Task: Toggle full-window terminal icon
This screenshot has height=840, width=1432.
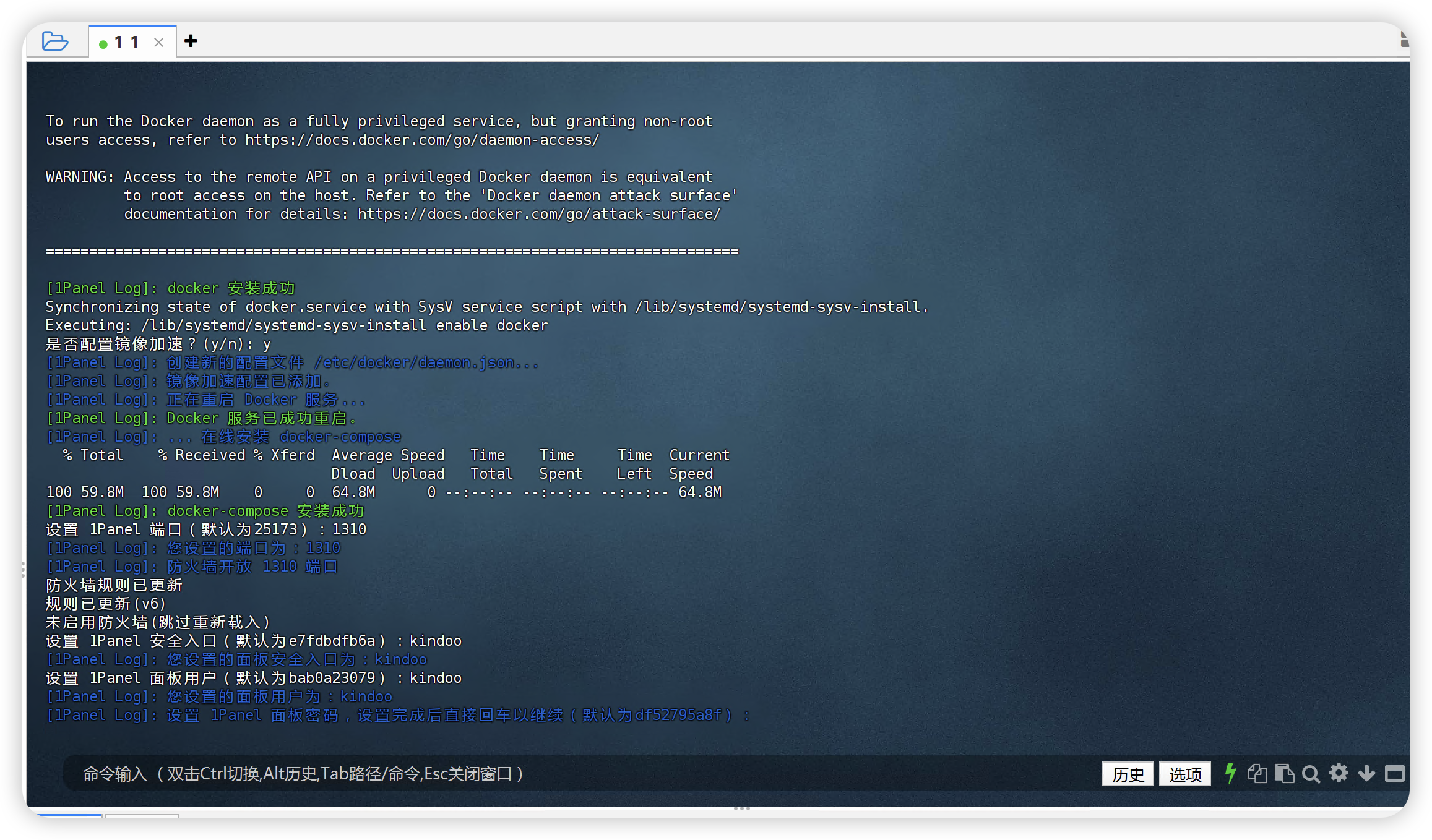Action: click(x=1394, y=773)
